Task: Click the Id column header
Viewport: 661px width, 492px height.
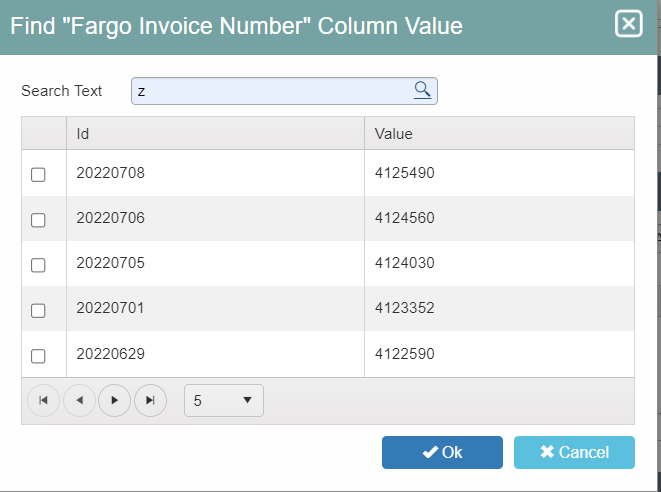Action: coord(215,134)
